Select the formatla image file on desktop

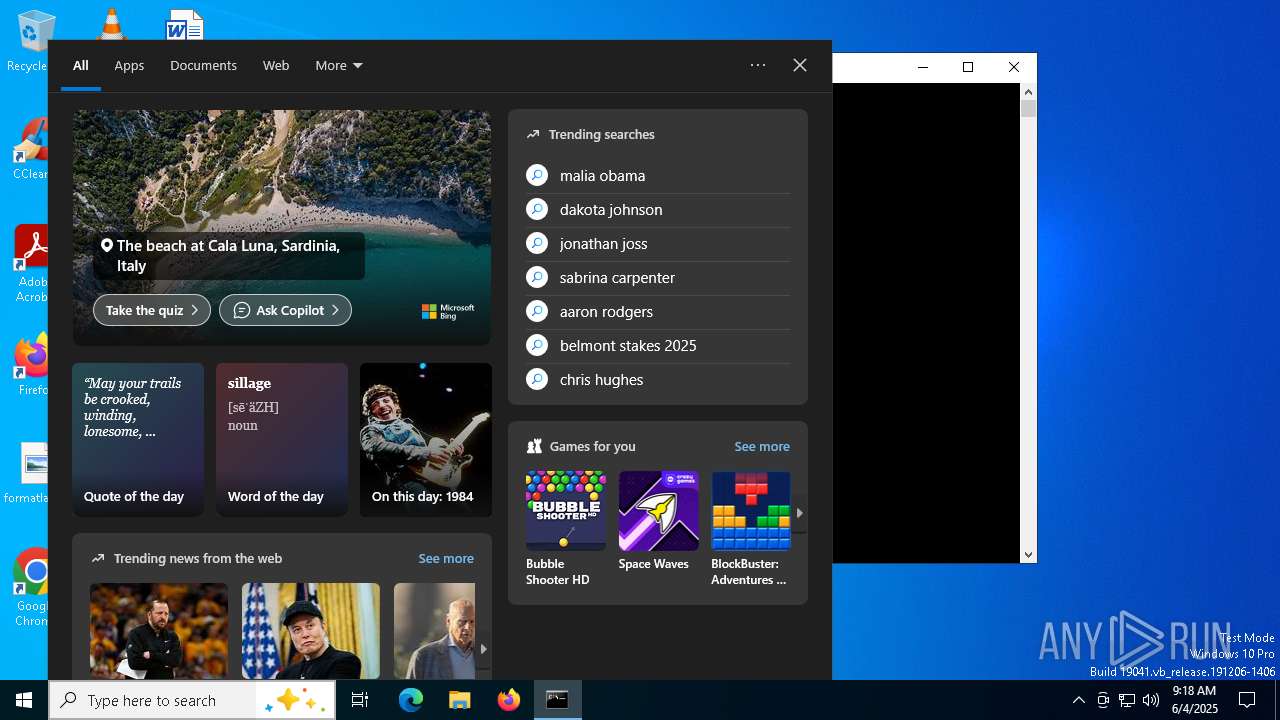coord(30,474)
